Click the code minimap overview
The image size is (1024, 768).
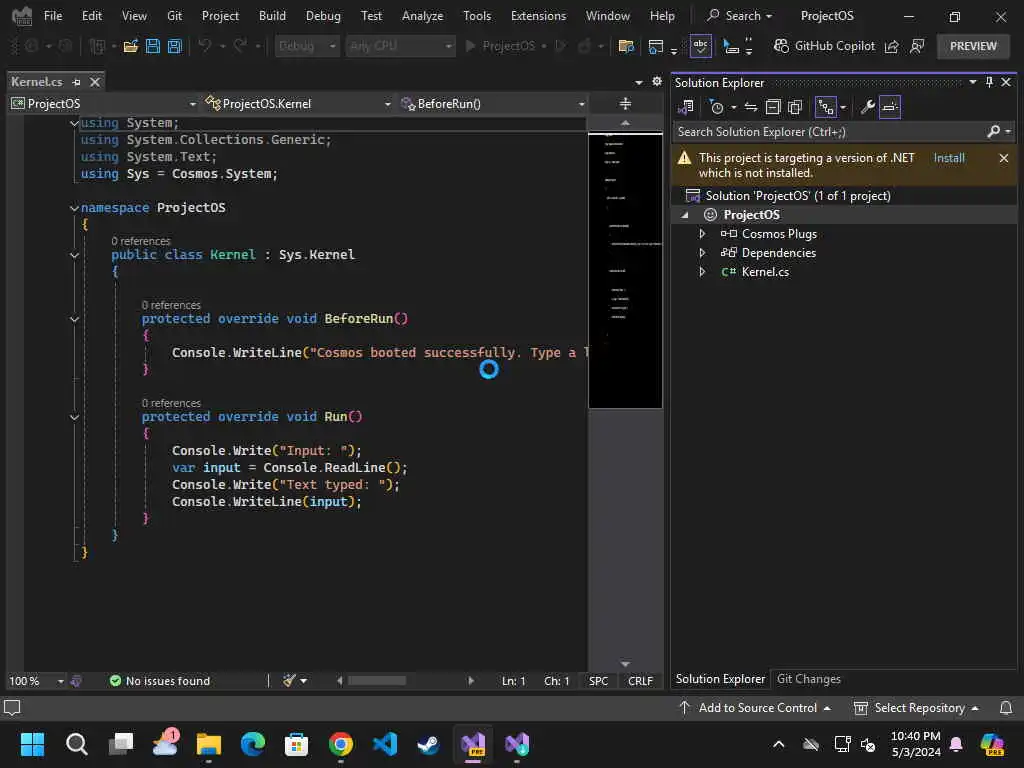625,270
